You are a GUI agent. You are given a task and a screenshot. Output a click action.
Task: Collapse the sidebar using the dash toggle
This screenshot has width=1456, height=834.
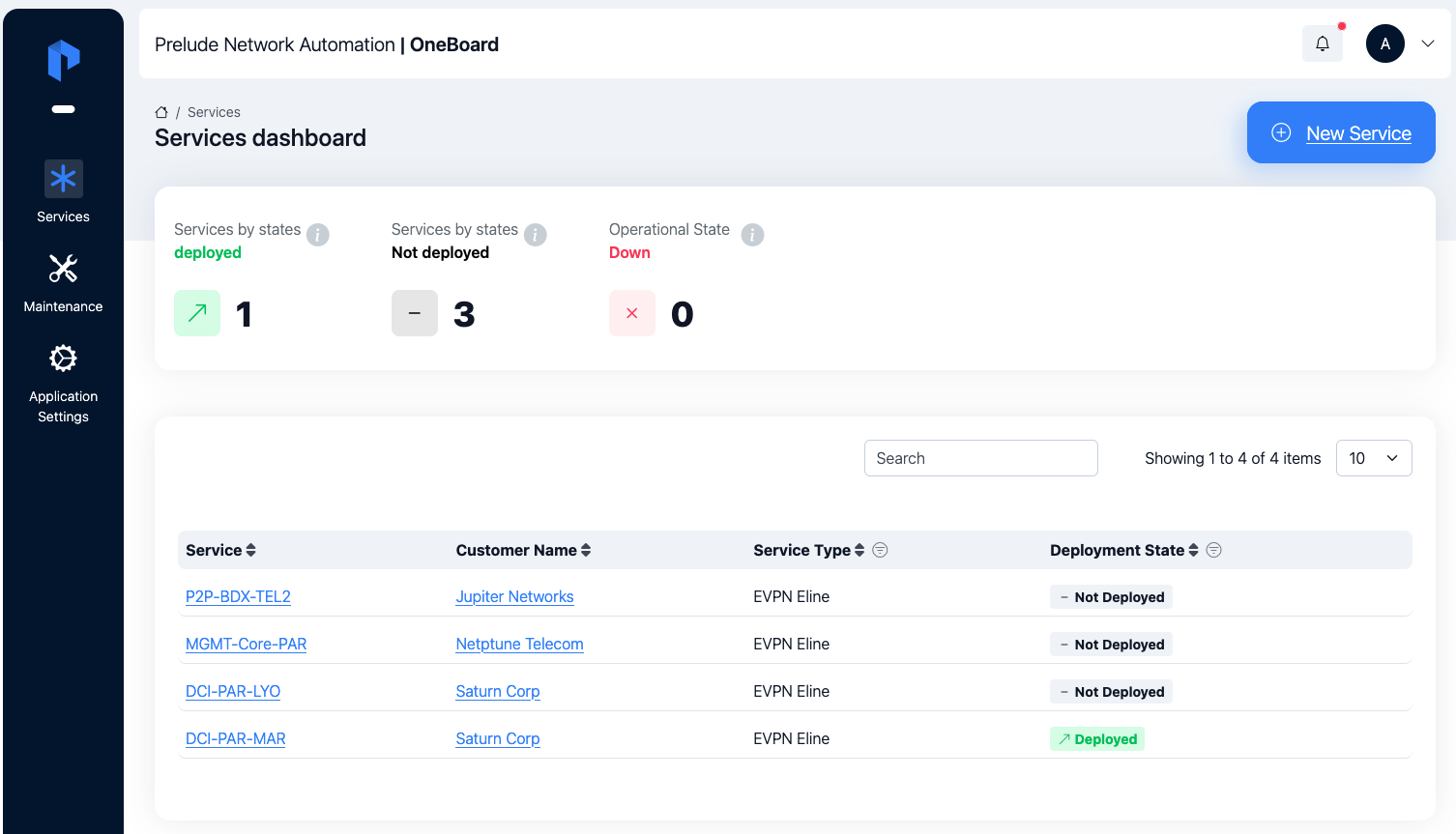[x=63, y=109]
